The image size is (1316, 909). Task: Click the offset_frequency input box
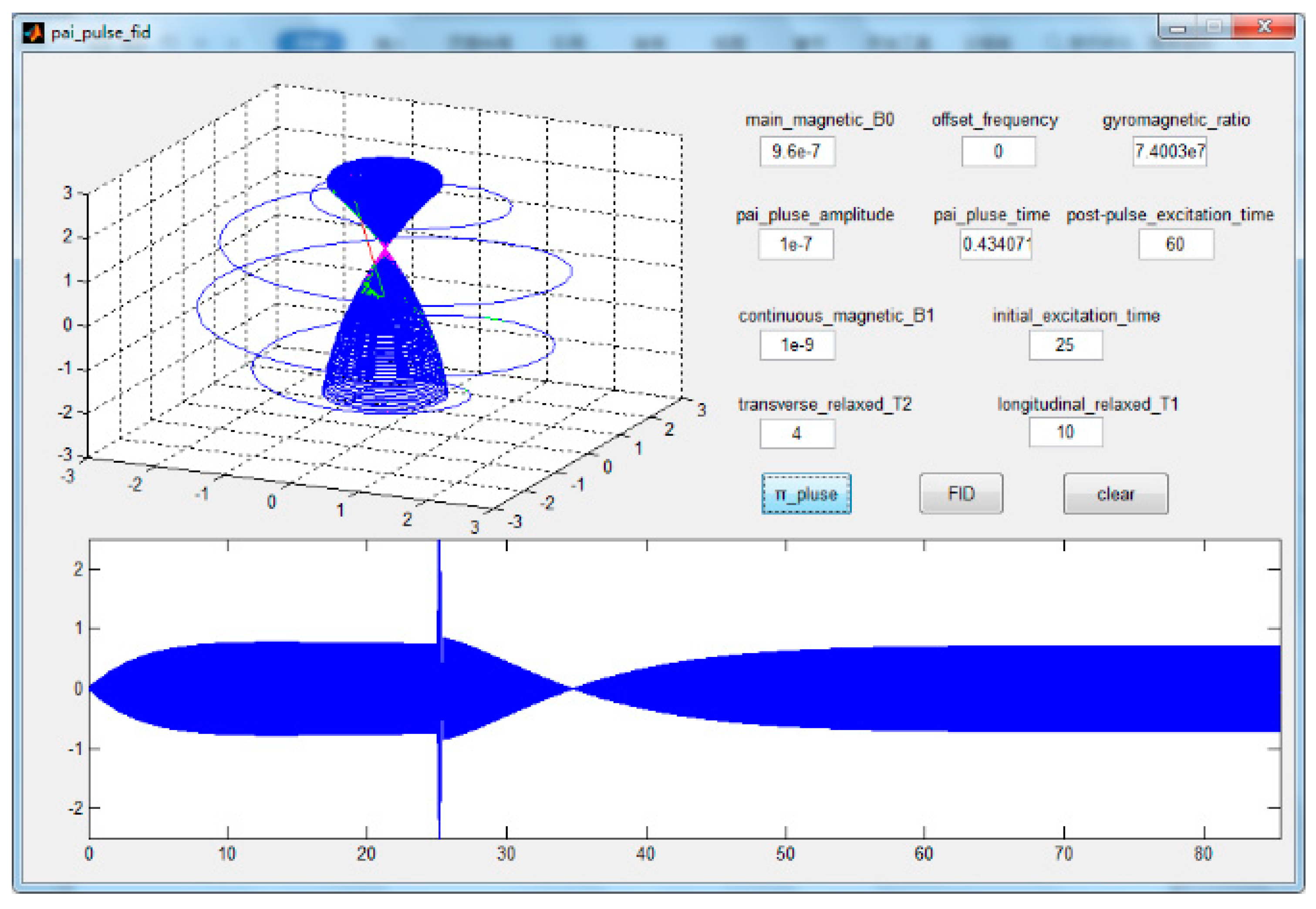(x=998, y=151)
